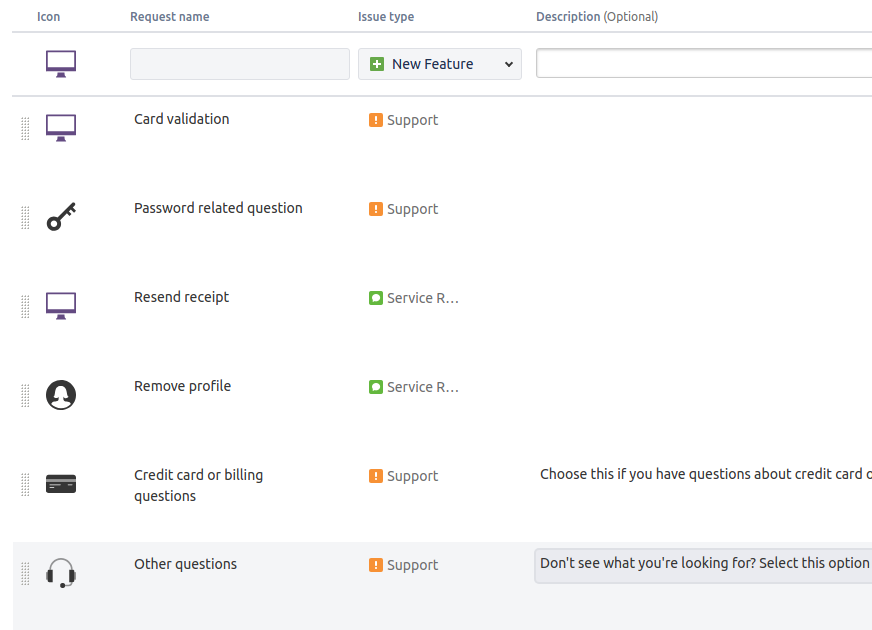Click the green Service Request icon for Remove profile
Screen dimensions: 872x630
click(x=376, y=387)
